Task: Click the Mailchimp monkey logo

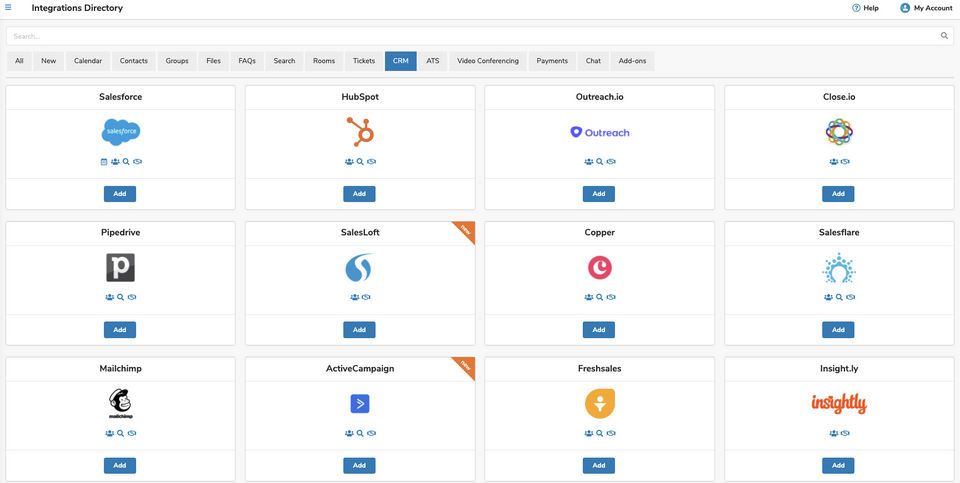Action: [120, 403]
